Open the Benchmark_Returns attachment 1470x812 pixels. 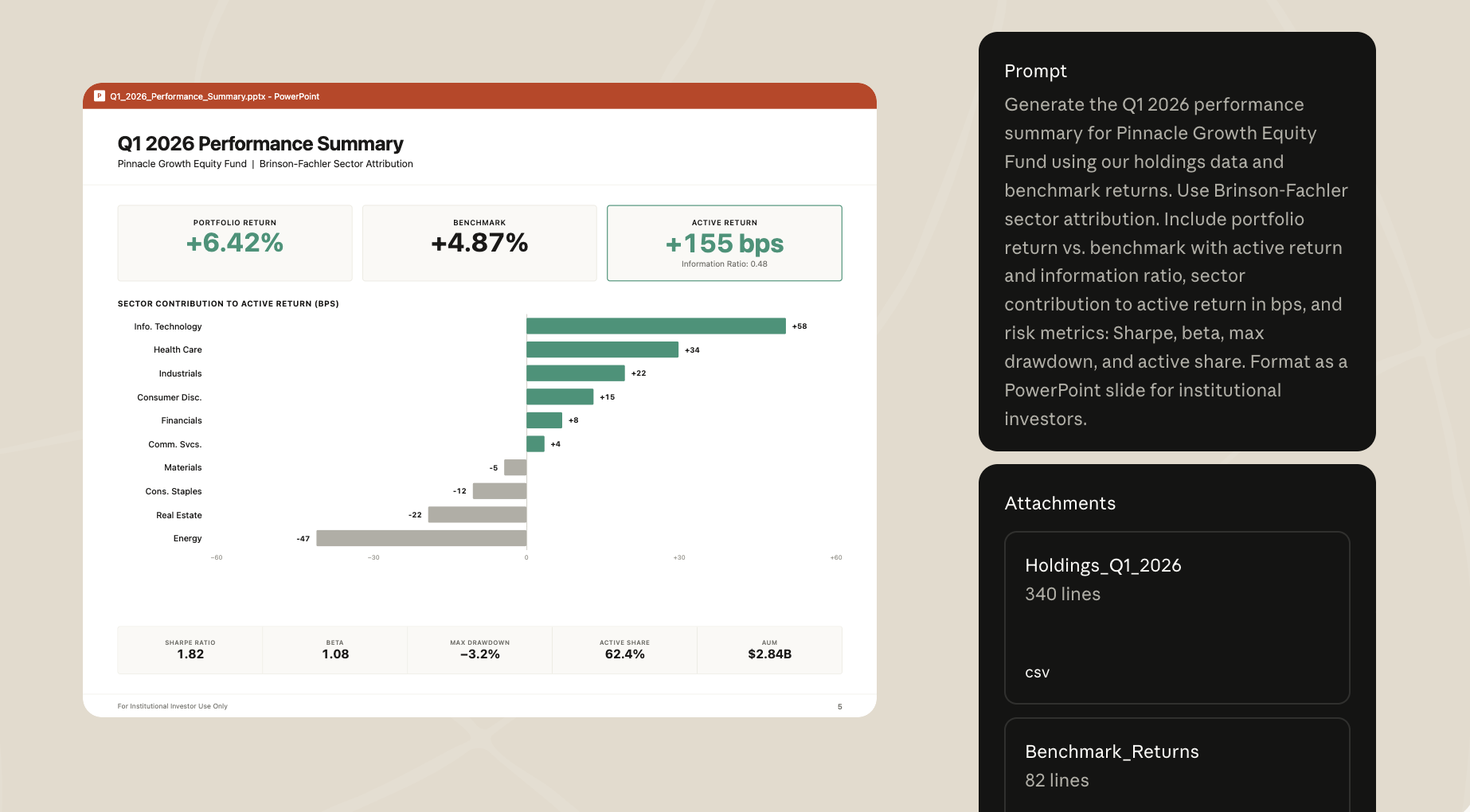[1177, 765]
